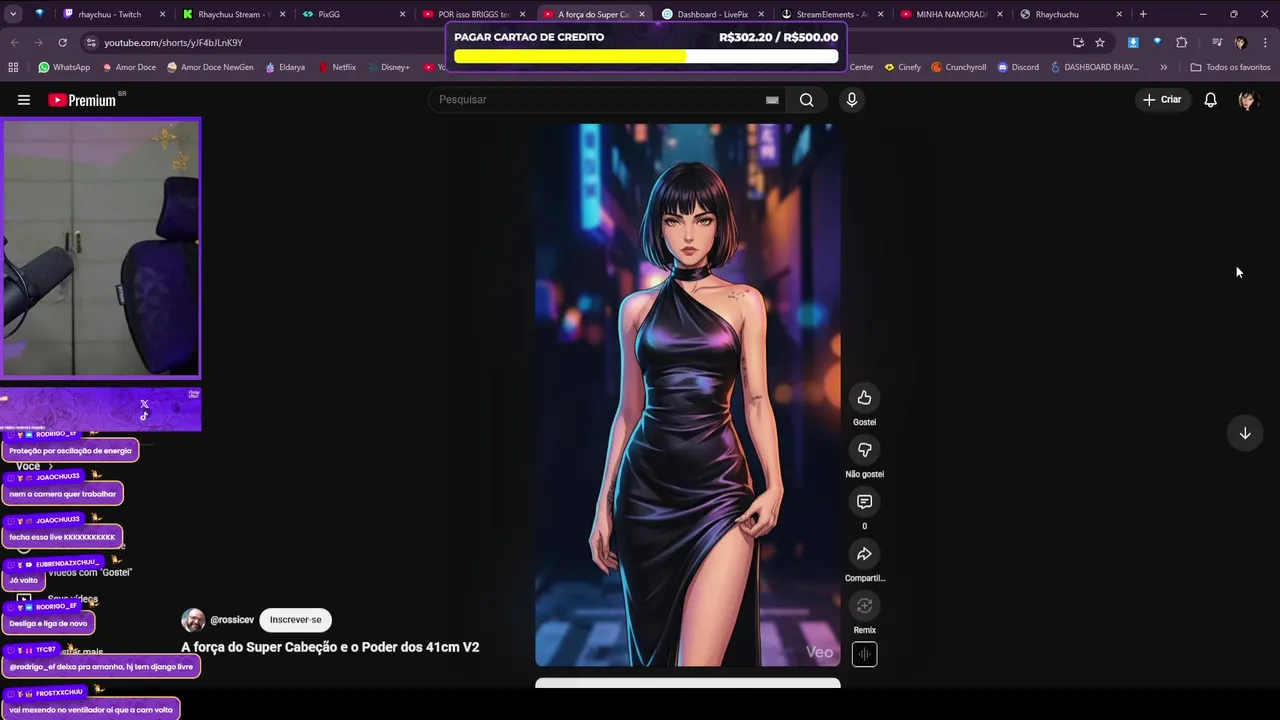Click the browser forward arrow

(x=39, y=43)
